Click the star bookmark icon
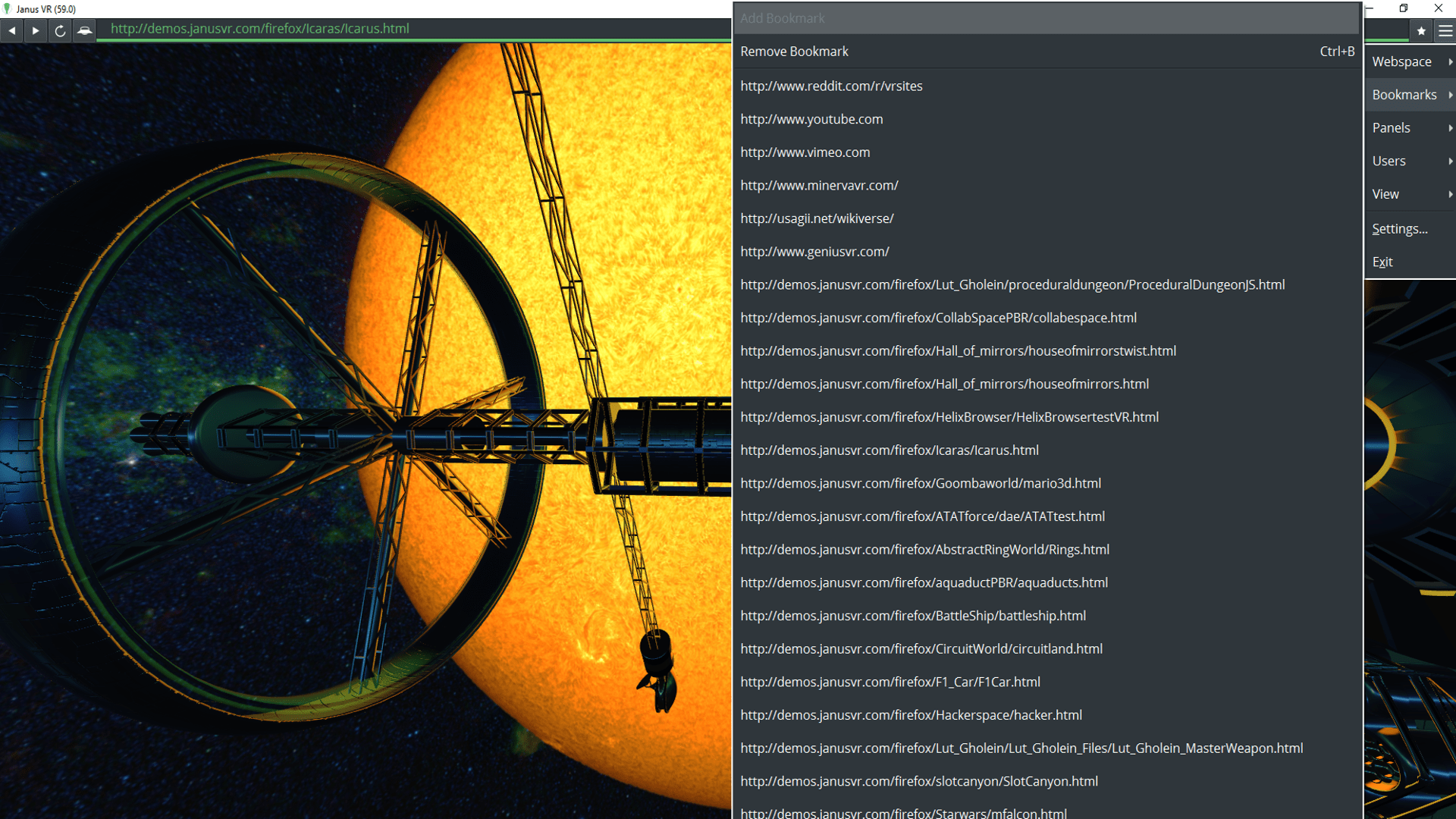This screenshot has width=1456, height=819. click(1420, 30)
